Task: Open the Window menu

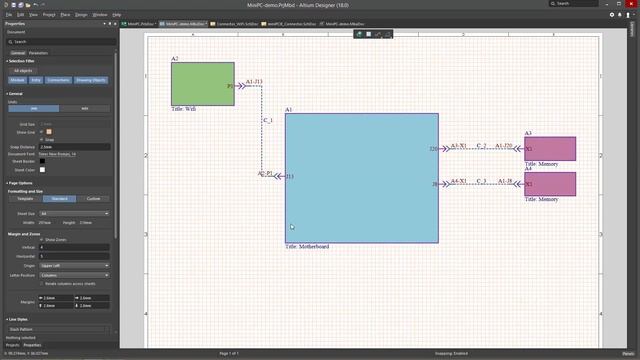Action: [x=100, y=15]
